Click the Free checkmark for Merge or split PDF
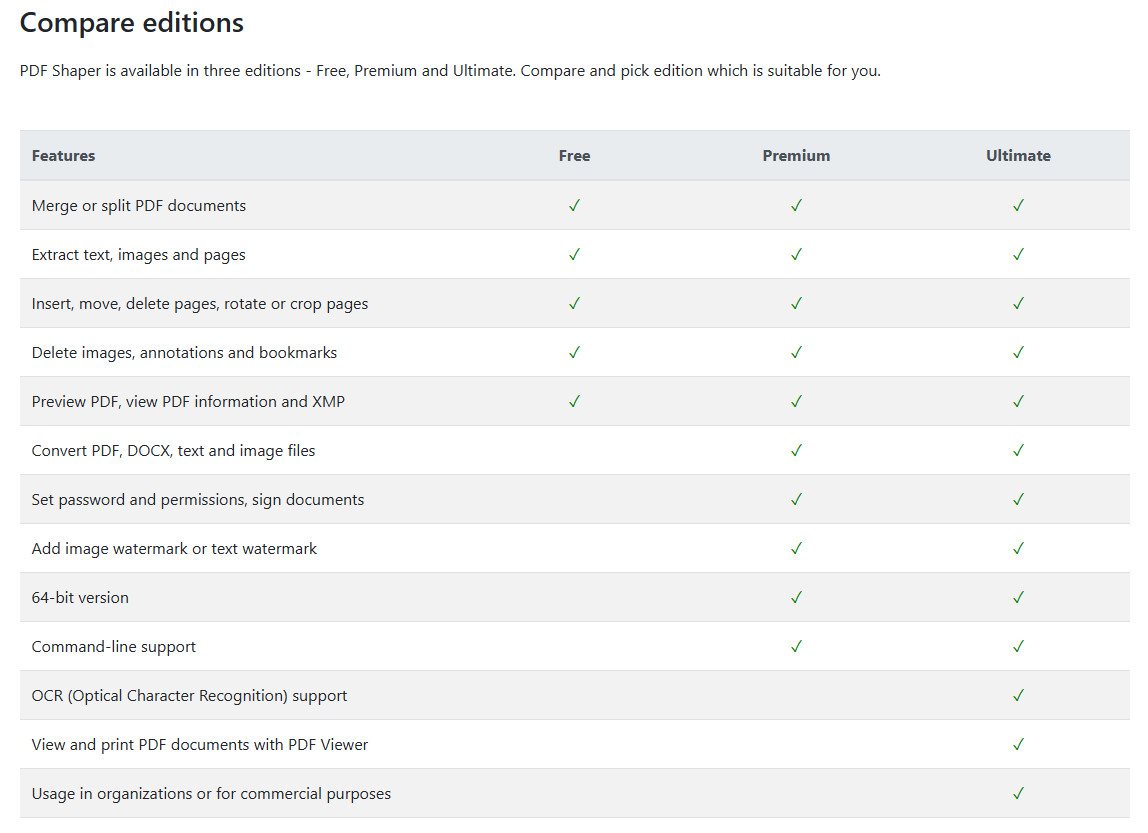Viewport: 1148px width, 833px height. (x=574, y=205)
